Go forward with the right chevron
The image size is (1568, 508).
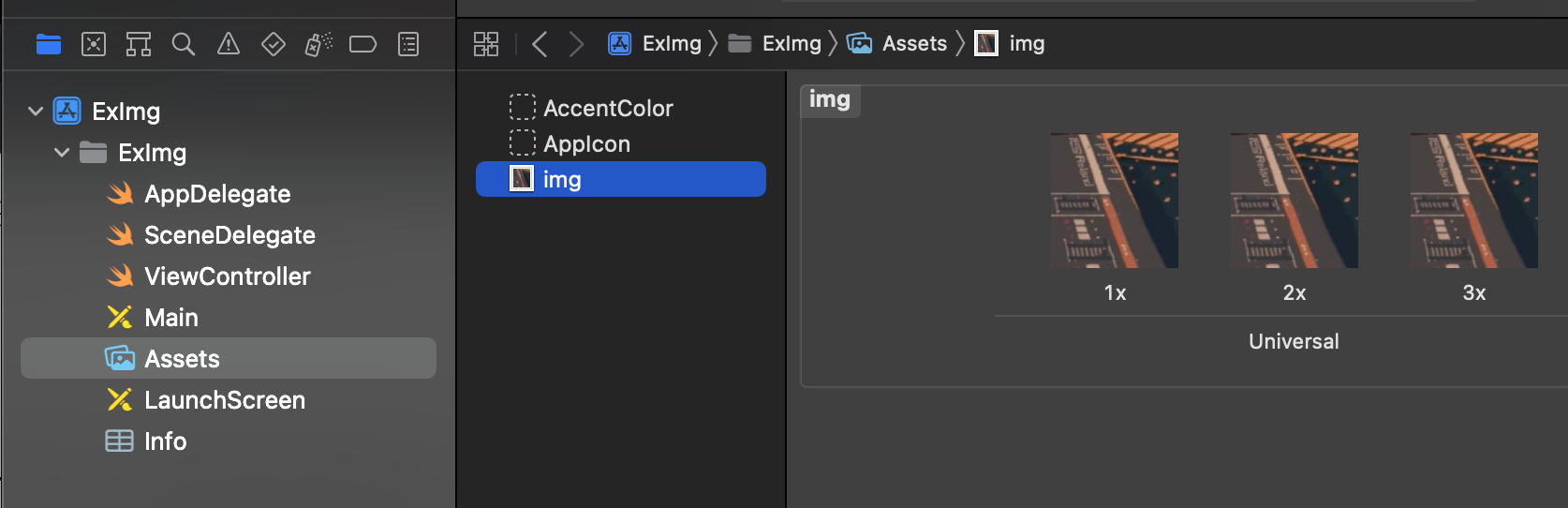click(x=576, y=44)
